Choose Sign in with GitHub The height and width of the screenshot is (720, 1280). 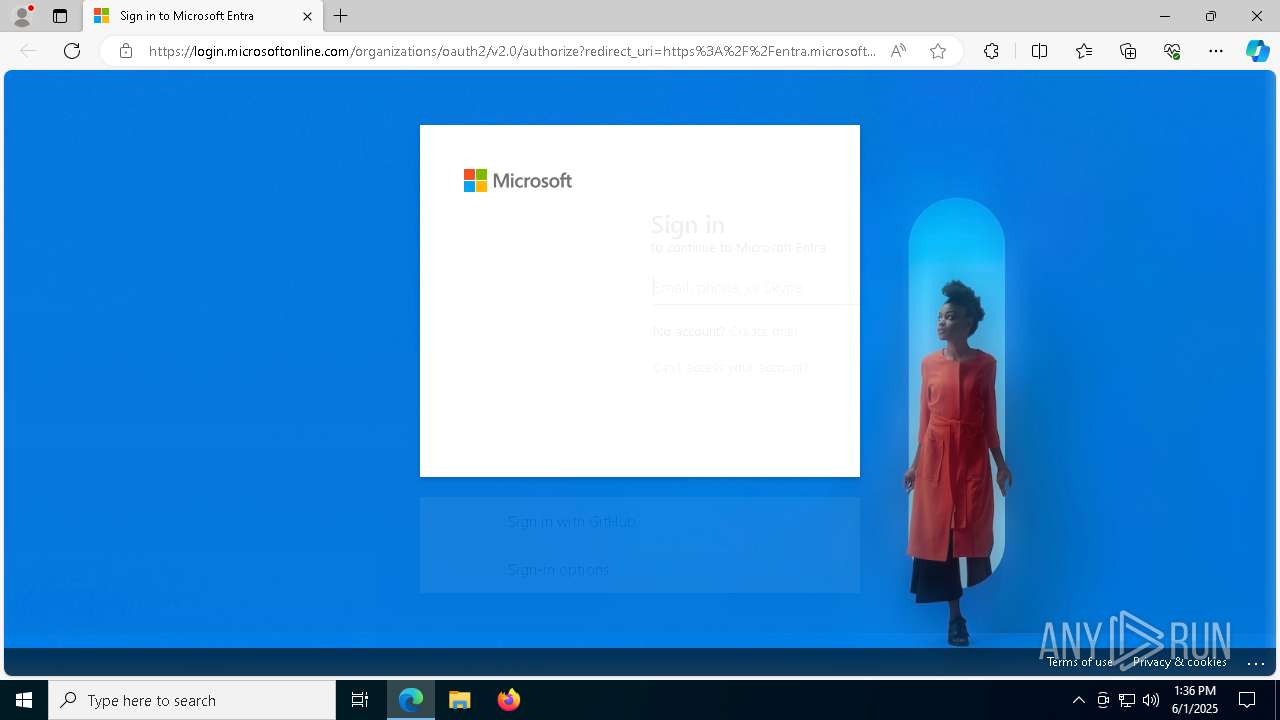[x=640, y=521]
